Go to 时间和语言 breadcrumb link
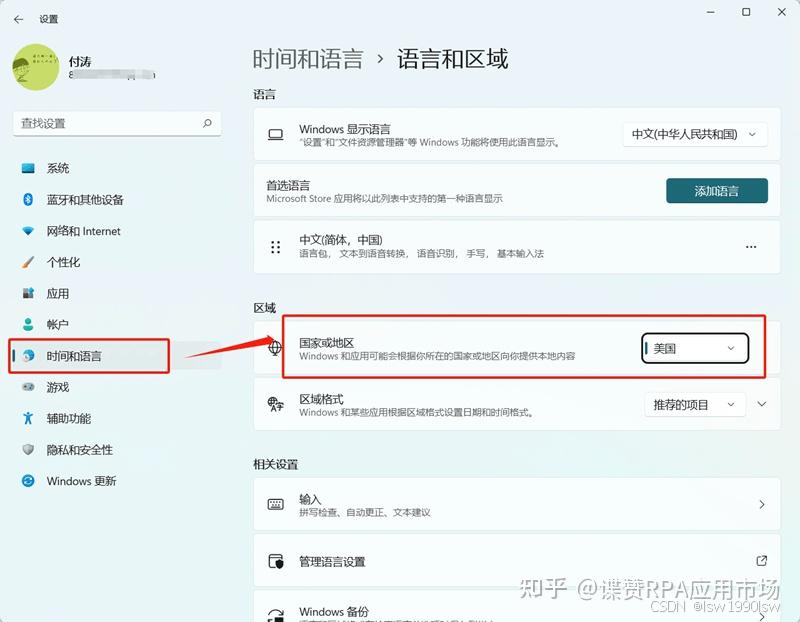The image size is (800, 622). pyautogui.click(x=308, y=59)
